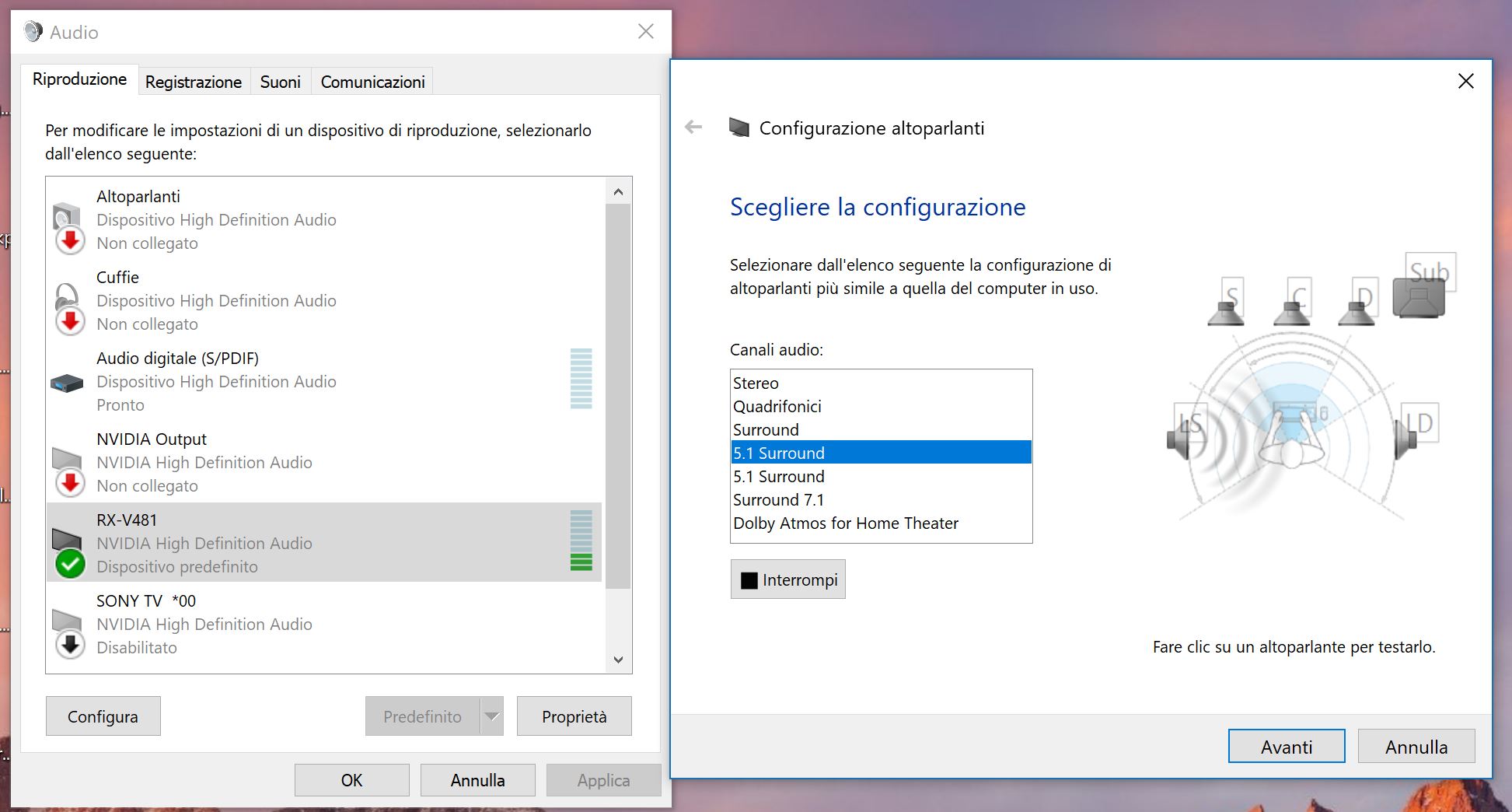This screenshot has width=1512, height=812.
Task: Select Stereo audio channels
Action: 882,383
